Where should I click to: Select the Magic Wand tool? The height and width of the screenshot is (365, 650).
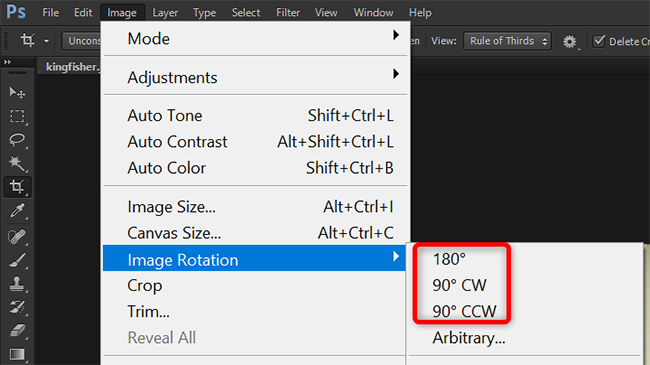pyautogui.click(x=17, y=163)
